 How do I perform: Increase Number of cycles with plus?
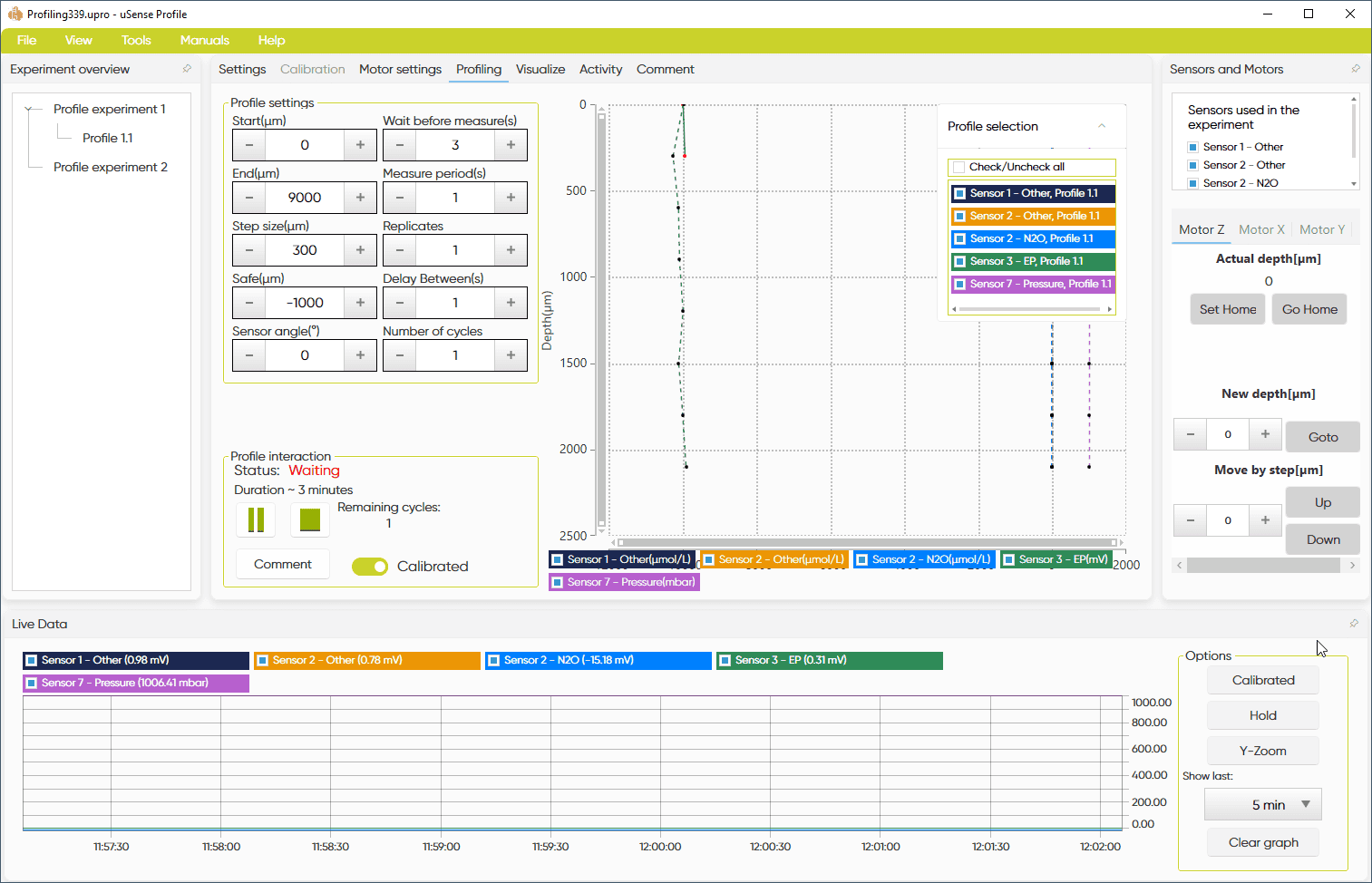click(511, 355)
